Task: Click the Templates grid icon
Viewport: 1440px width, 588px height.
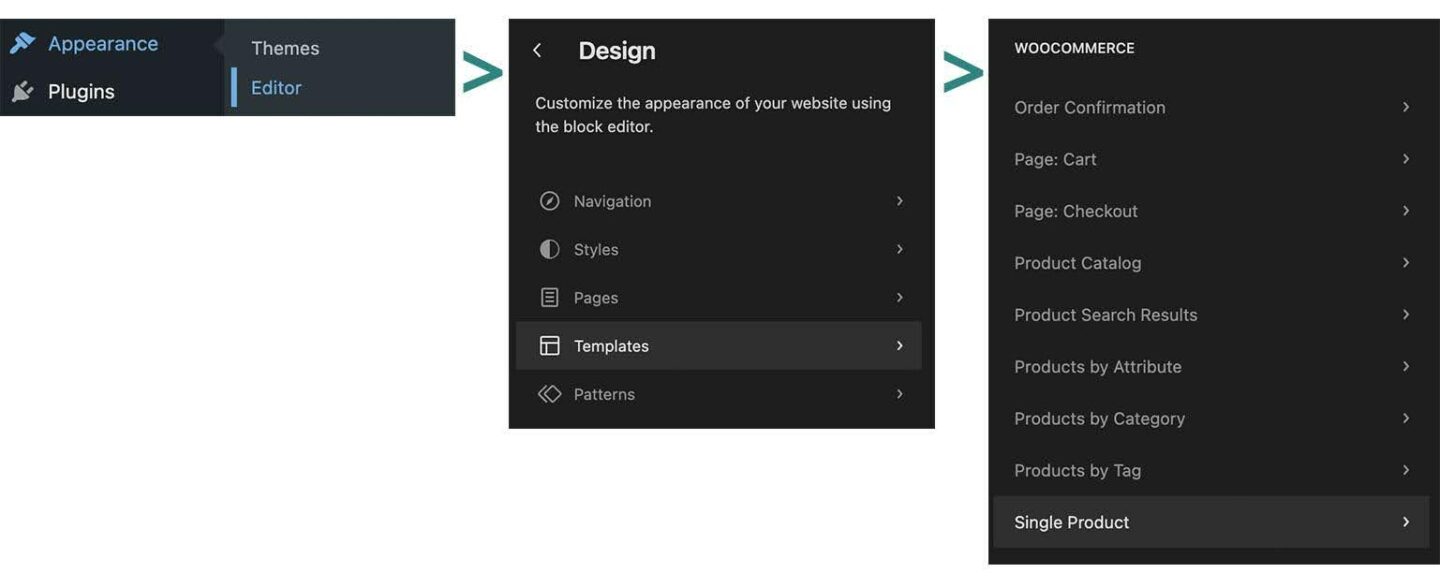Action: pyautogui.click(x=550, y=345)
